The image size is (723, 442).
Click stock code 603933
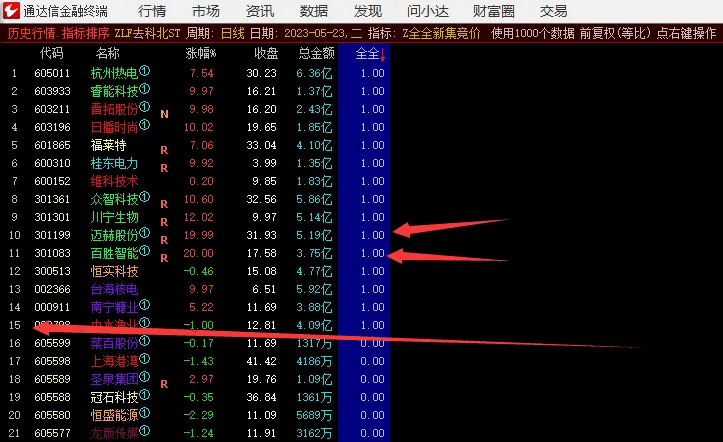tap(52, 91)
